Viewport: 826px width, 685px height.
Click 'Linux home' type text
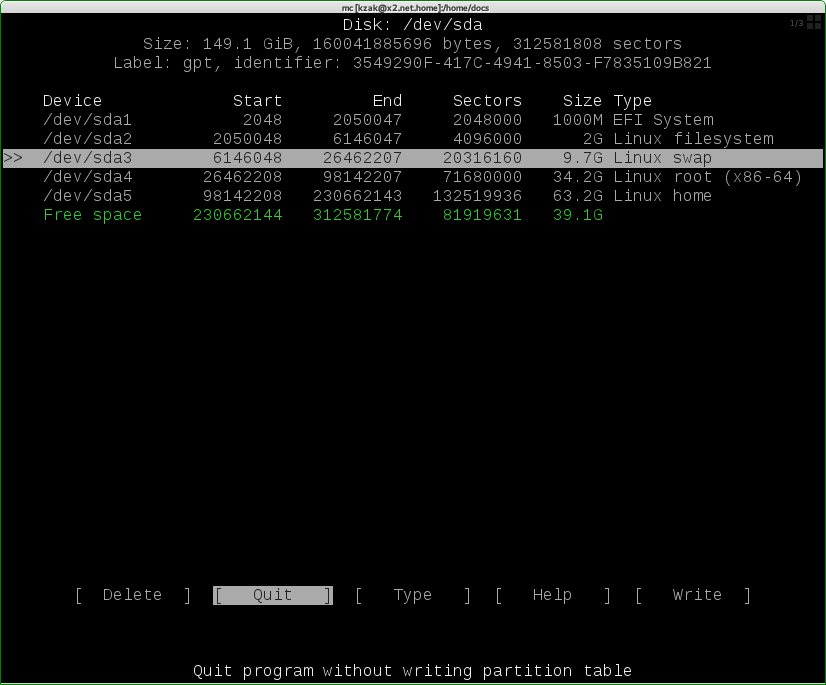tap(662, 196)
